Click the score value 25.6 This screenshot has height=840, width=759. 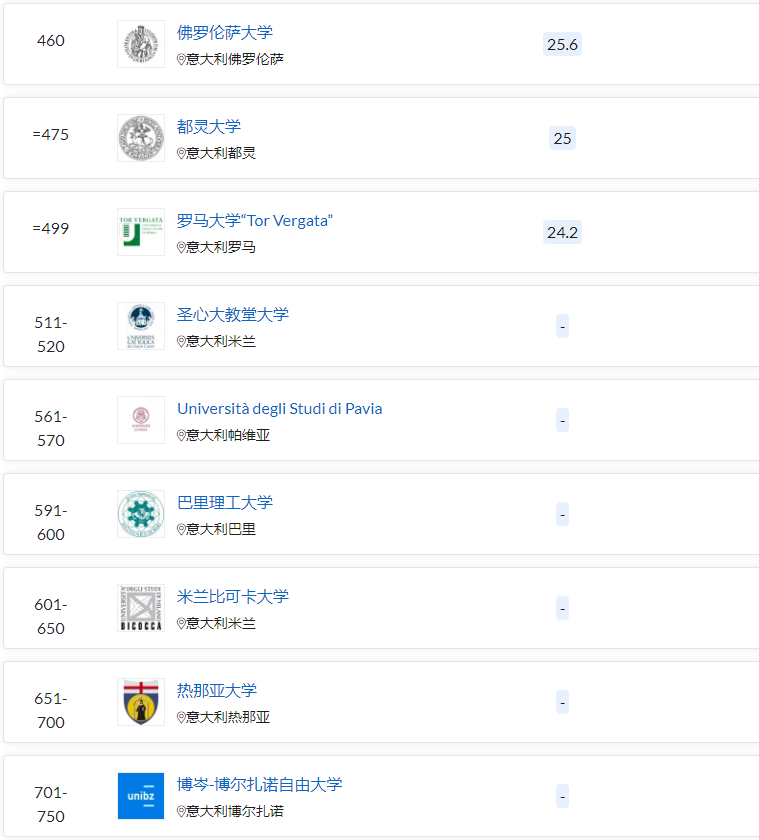562,44
